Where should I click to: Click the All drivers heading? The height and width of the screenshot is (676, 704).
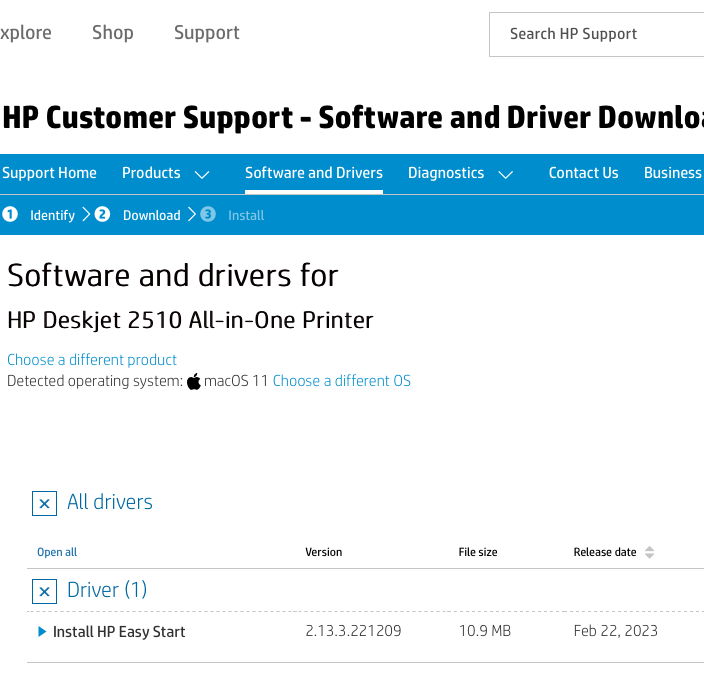(110, 502)
